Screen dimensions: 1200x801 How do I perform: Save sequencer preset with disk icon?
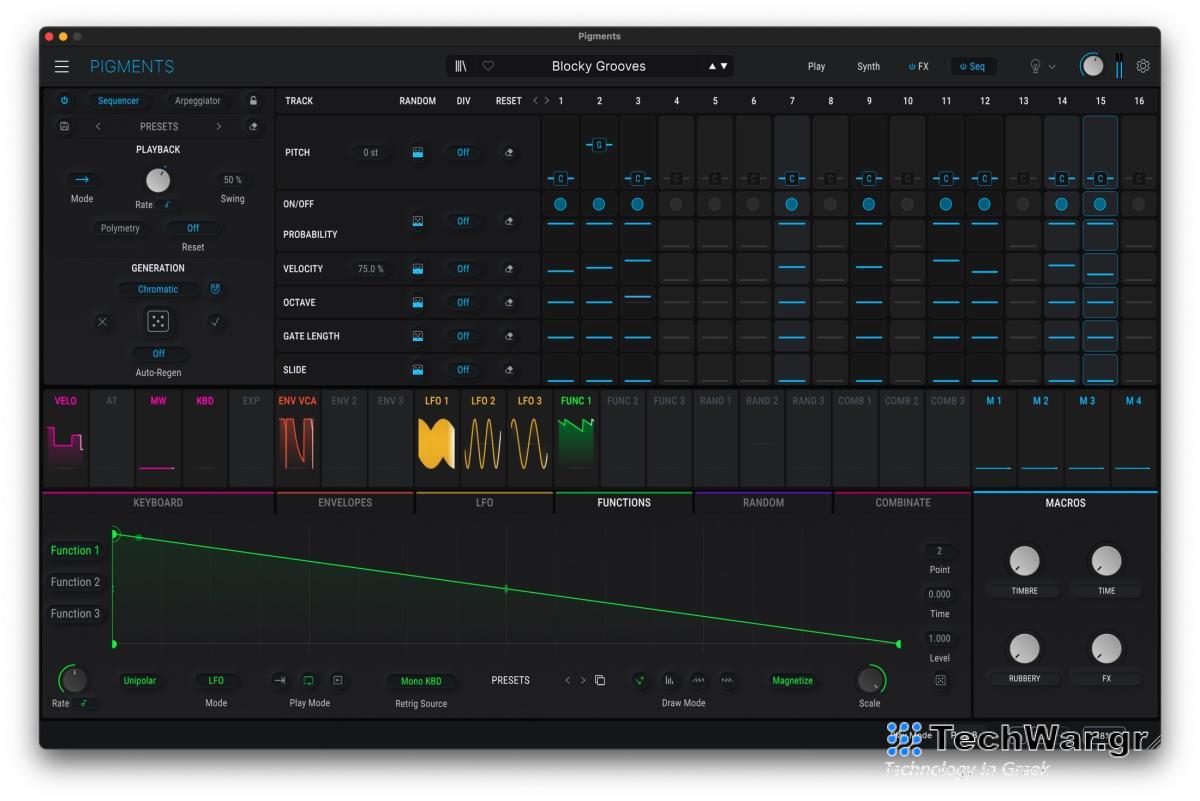pos(65,127)
